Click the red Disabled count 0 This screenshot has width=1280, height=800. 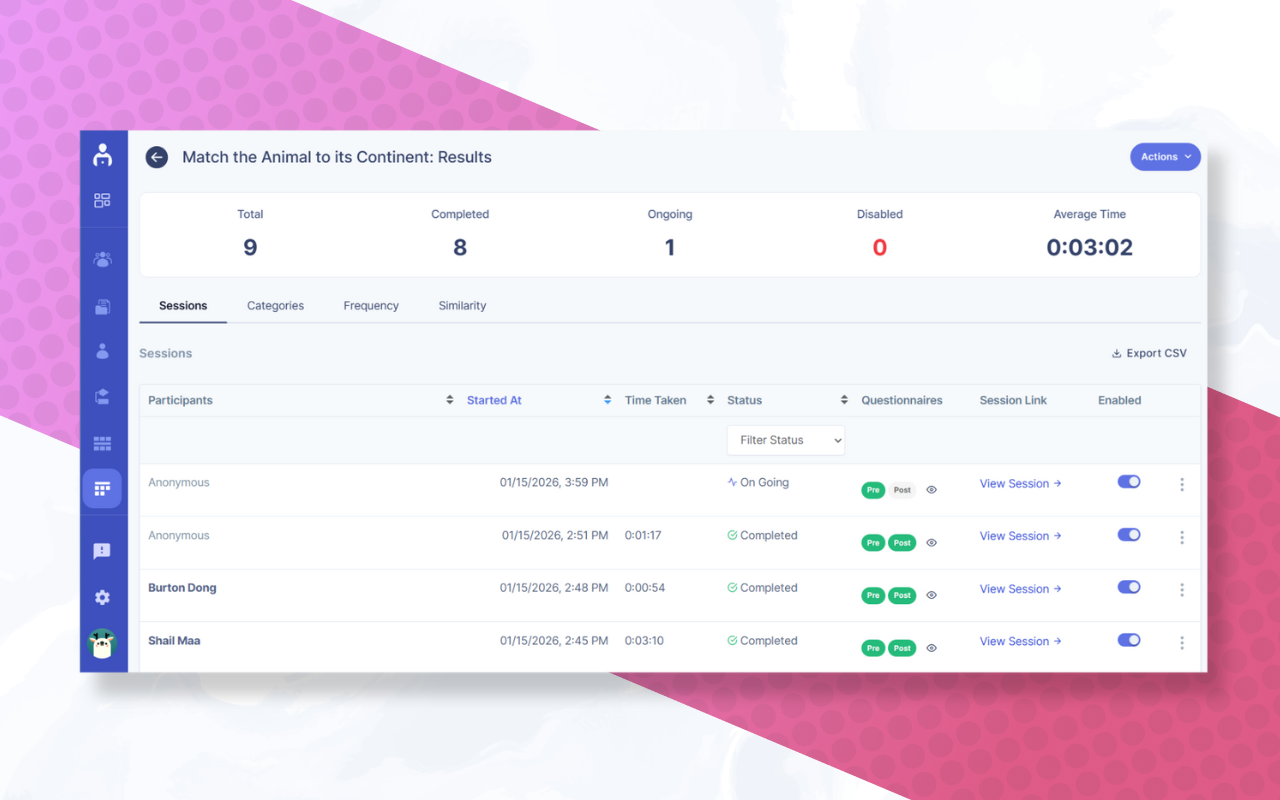coord(880,248)
